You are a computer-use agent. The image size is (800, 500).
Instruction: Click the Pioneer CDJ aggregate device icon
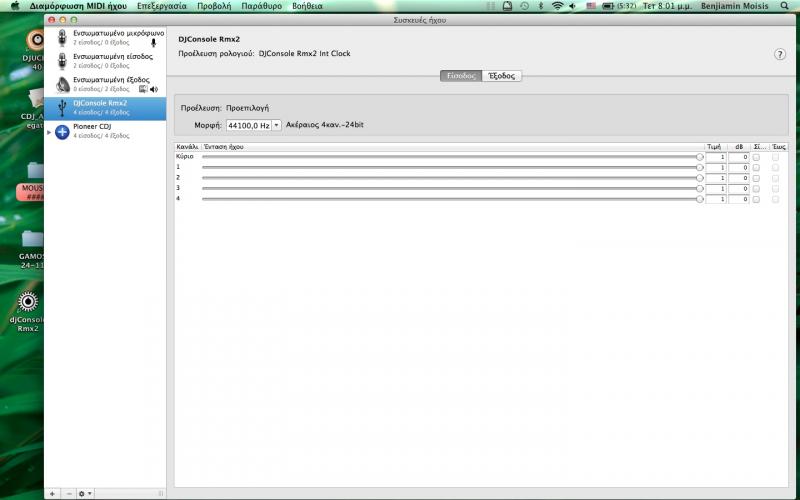coord(62,131)
